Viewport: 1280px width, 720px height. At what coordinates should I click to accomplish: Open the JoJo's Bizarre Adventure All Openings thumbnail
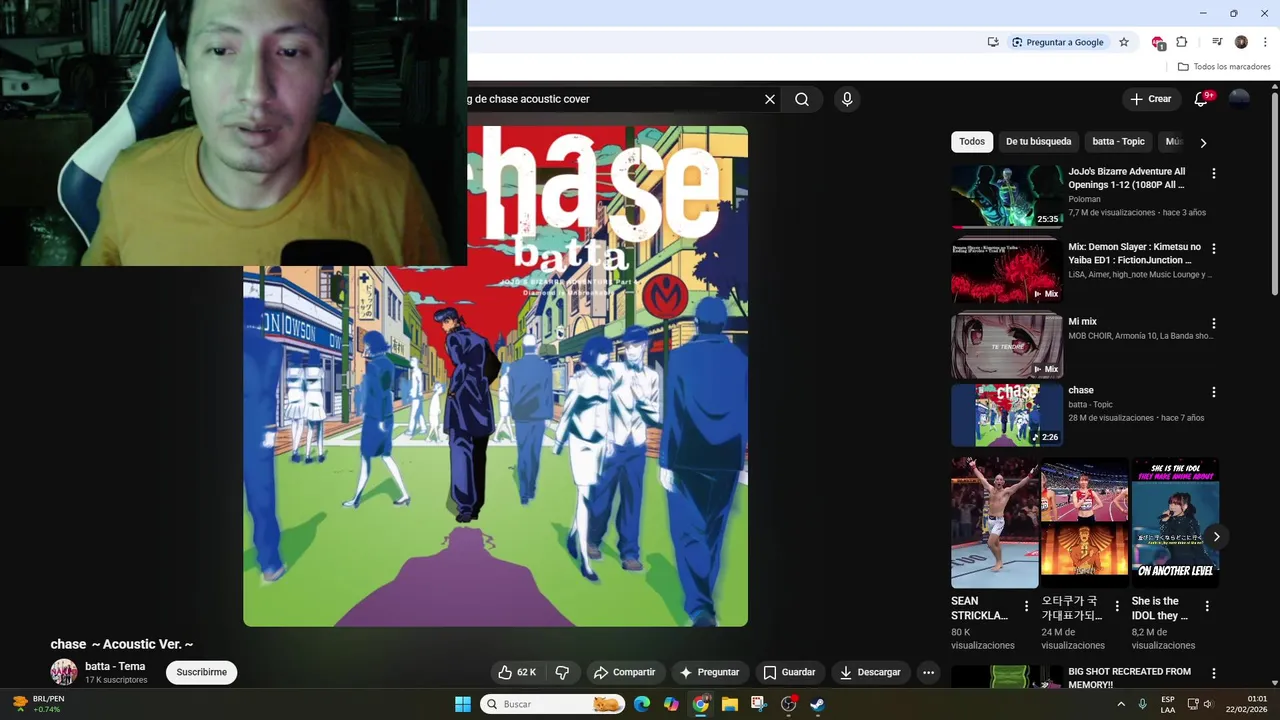1006,196
